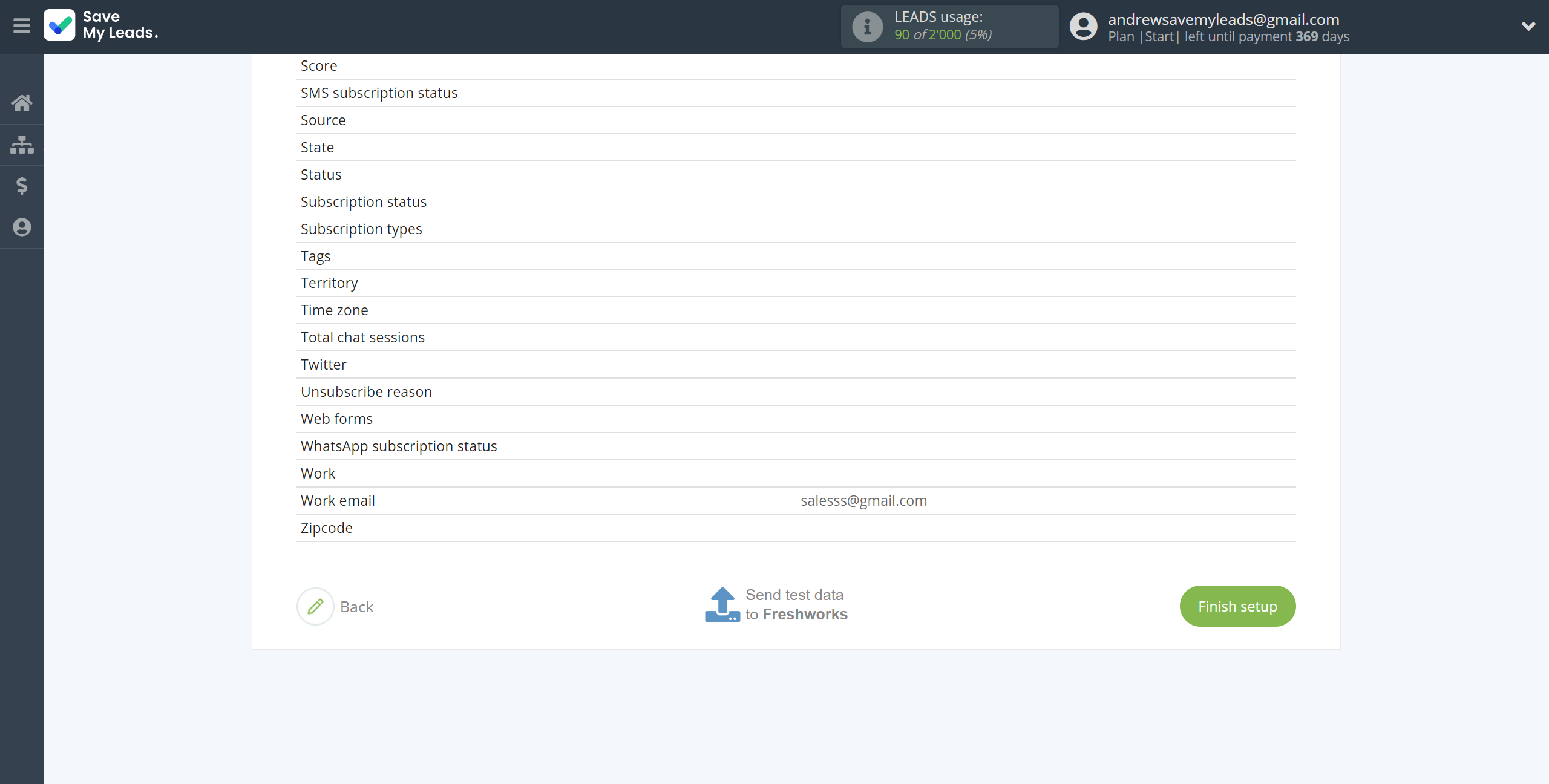
Task: Select the Subscription status row
Action: point(796,202)
